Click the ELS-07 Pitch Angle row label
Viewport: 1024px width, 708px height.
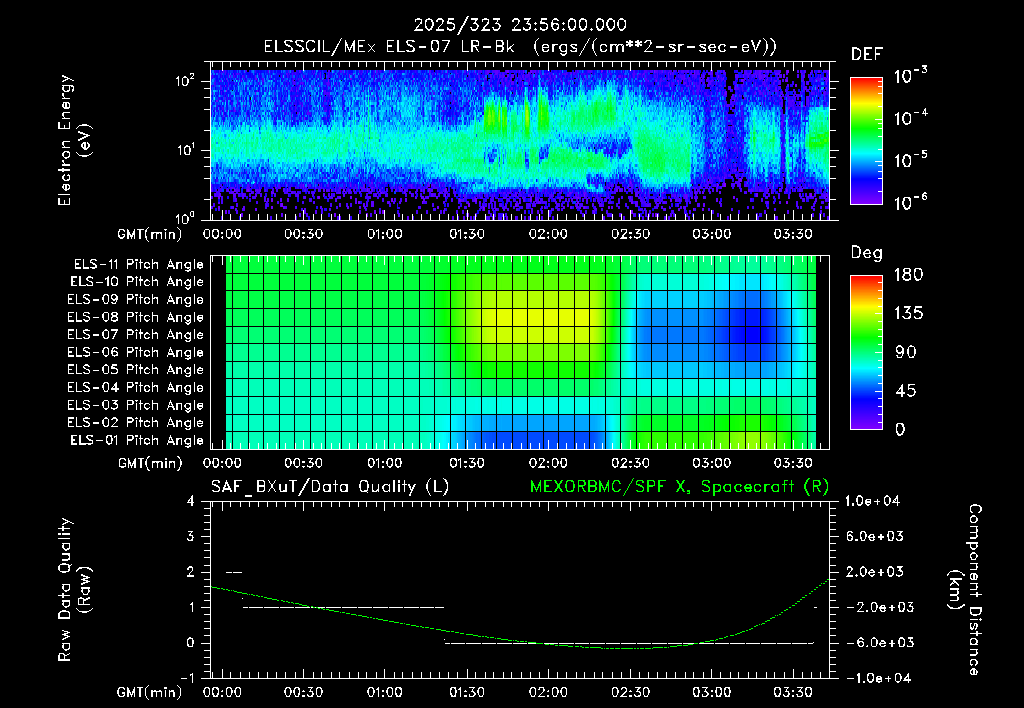pos(135,335)
